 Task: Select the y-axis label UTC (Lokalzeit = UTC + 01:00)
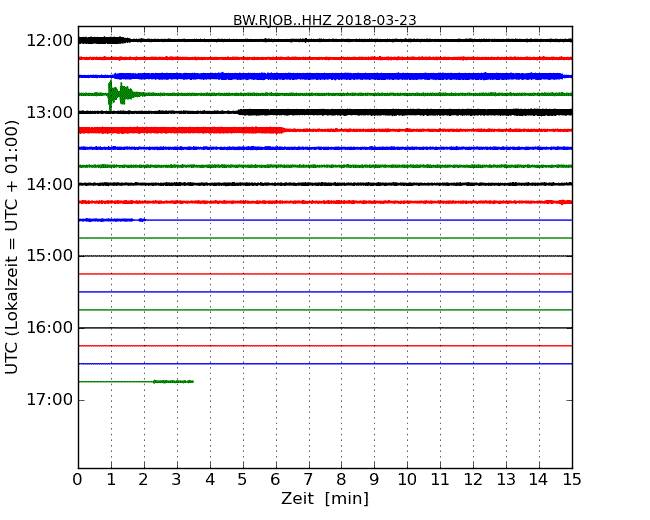coord(12,247)
